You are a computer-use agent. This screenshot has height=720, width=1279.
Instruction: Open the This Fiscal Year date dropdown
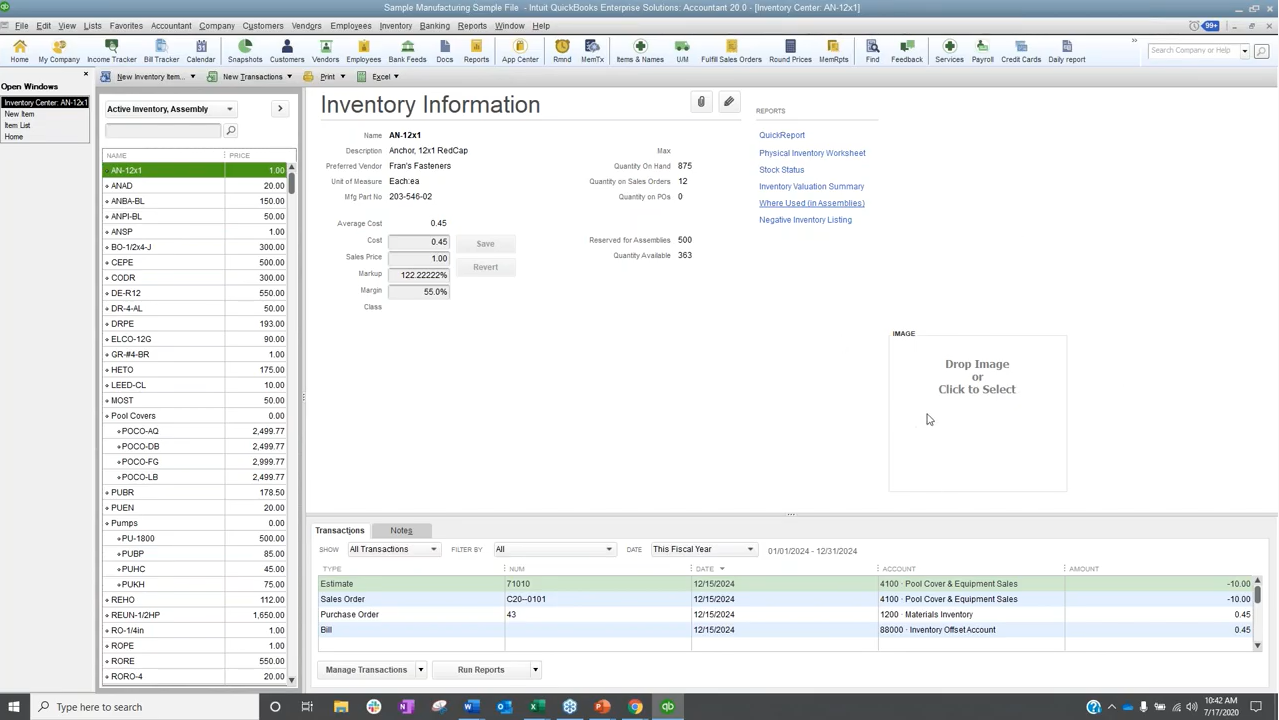coord(749,550)
